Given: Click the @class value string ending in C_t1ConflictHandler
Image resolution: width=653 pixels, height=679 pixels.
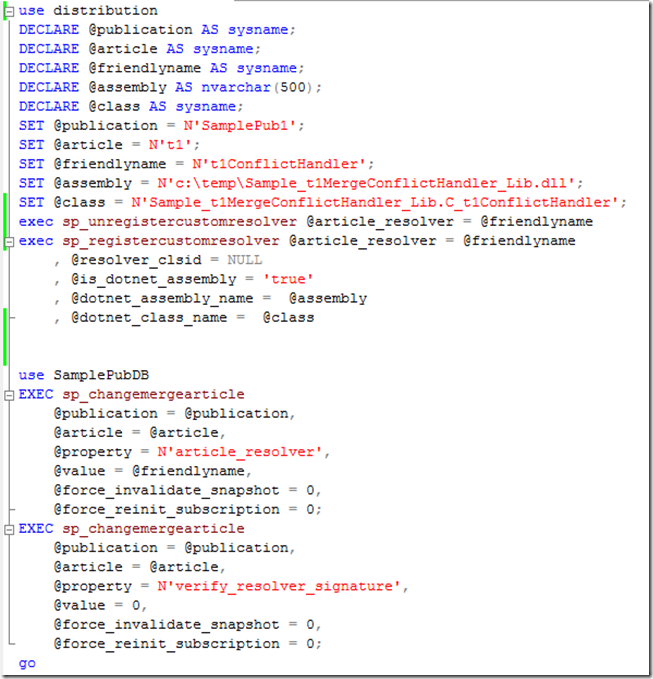Looking at the screenshot, I should pyautogui.click(x=375, y=202).
